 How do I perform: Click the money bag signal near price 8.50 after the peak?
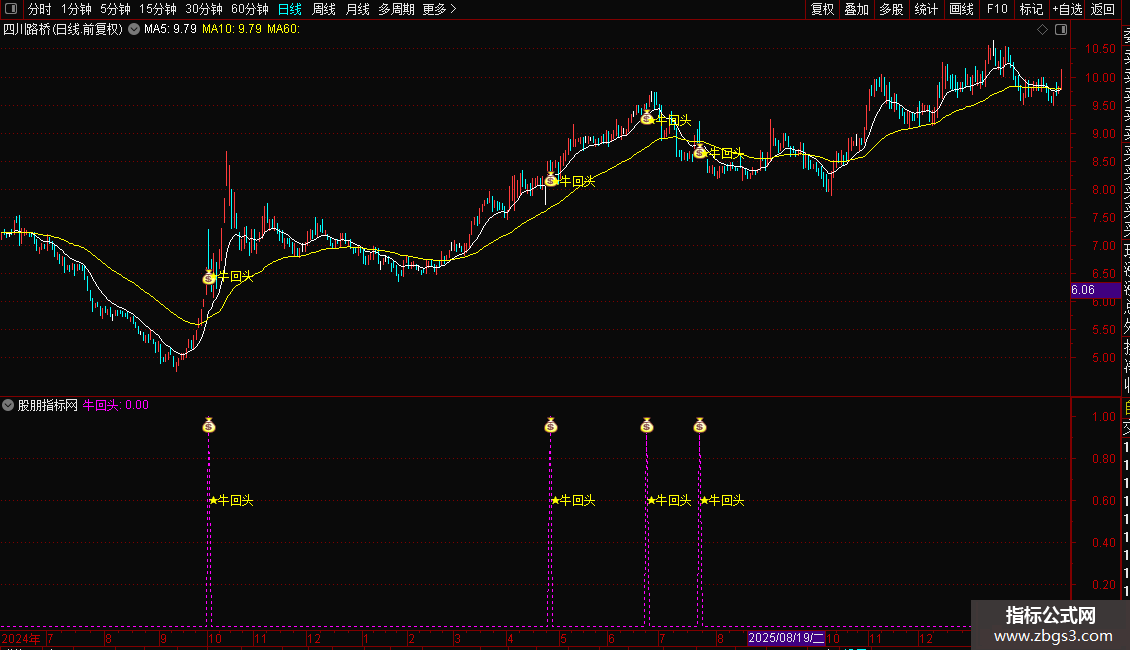700,151
